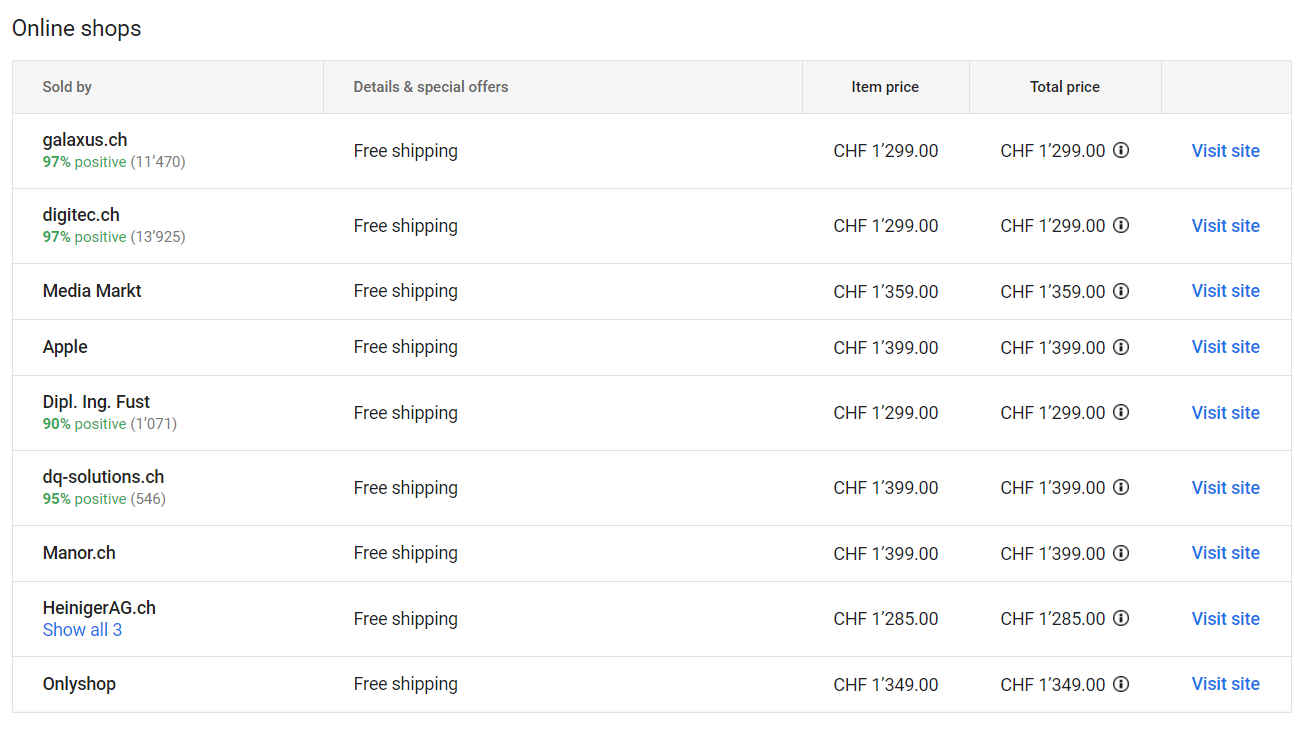Click info icon in Apple row
This screenshot has height=730, width=1310.
point(1121,347)
